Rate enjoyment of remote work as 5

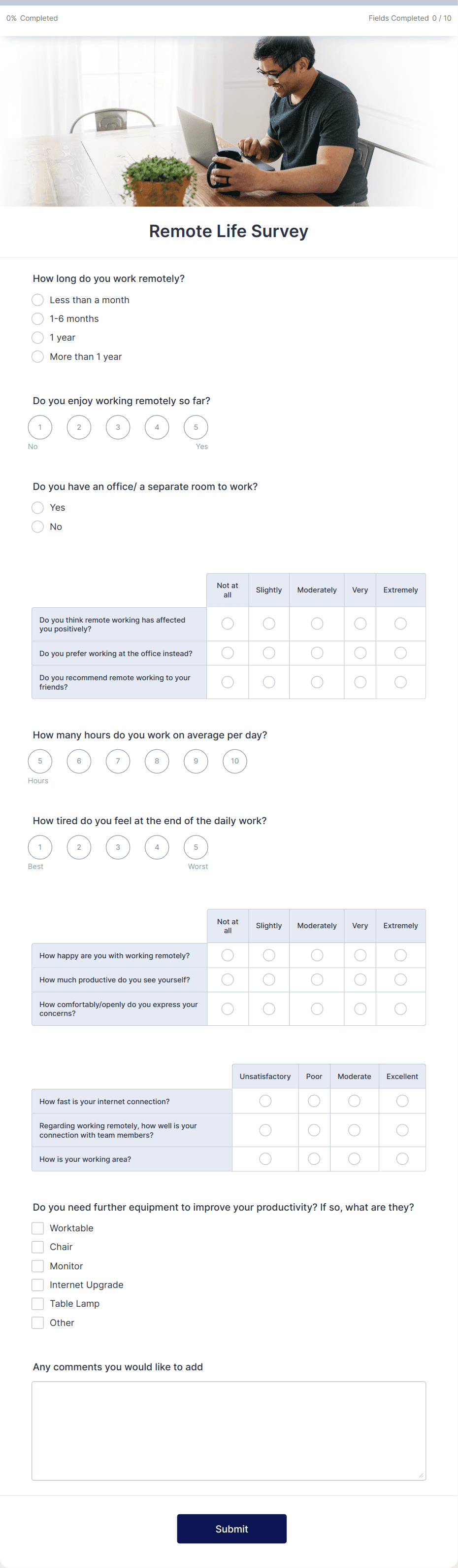196,427
